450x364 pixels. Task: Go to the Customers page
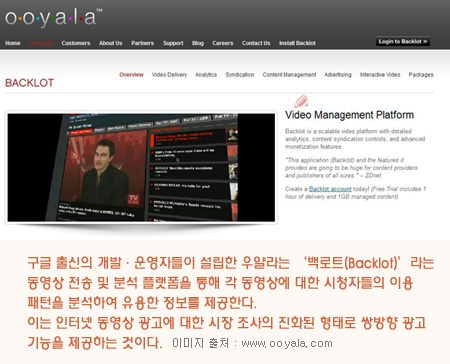coord(76,43)
